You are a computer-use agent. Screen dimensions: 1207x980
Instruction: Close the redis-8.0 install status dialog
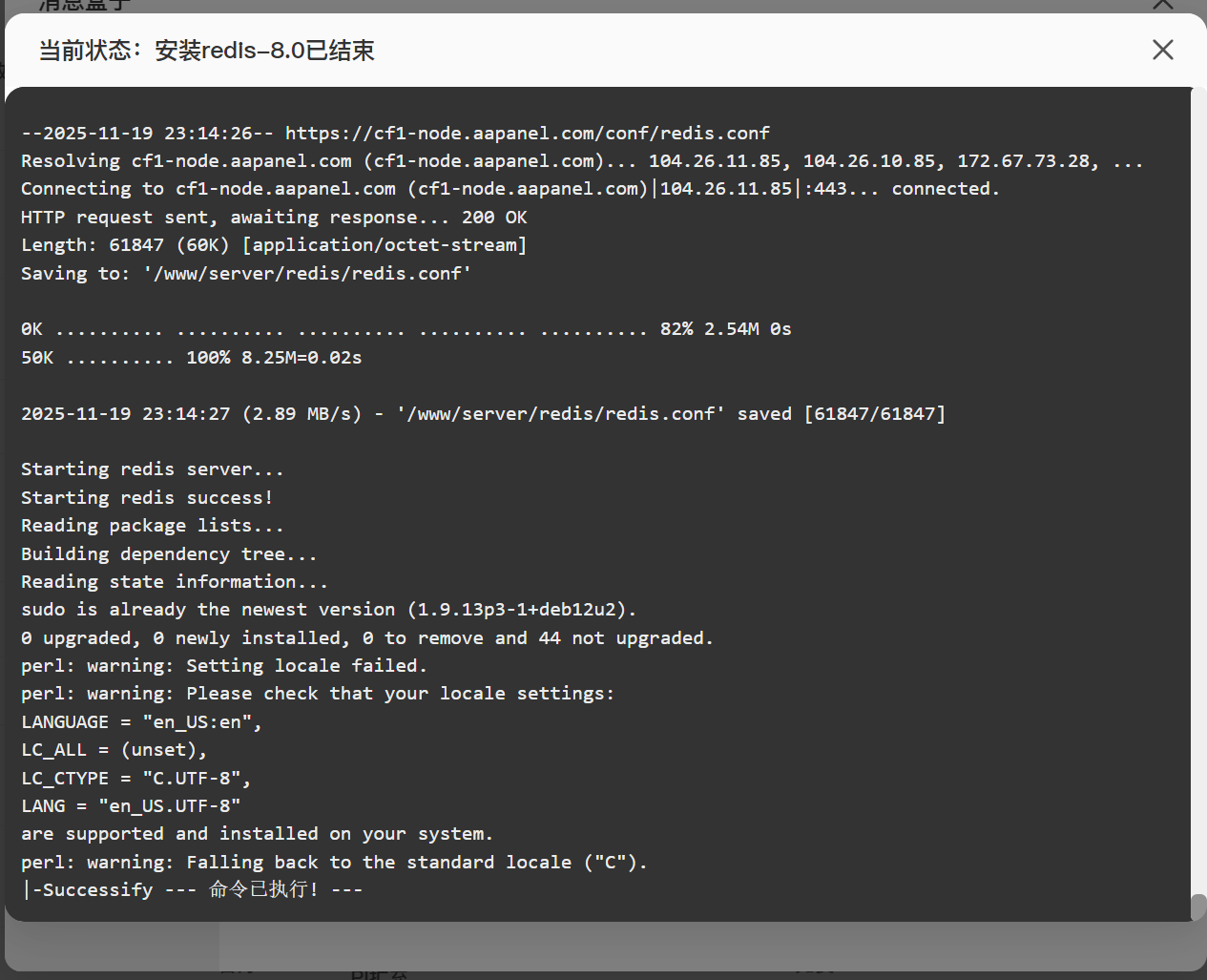(x=1162, y=50)
